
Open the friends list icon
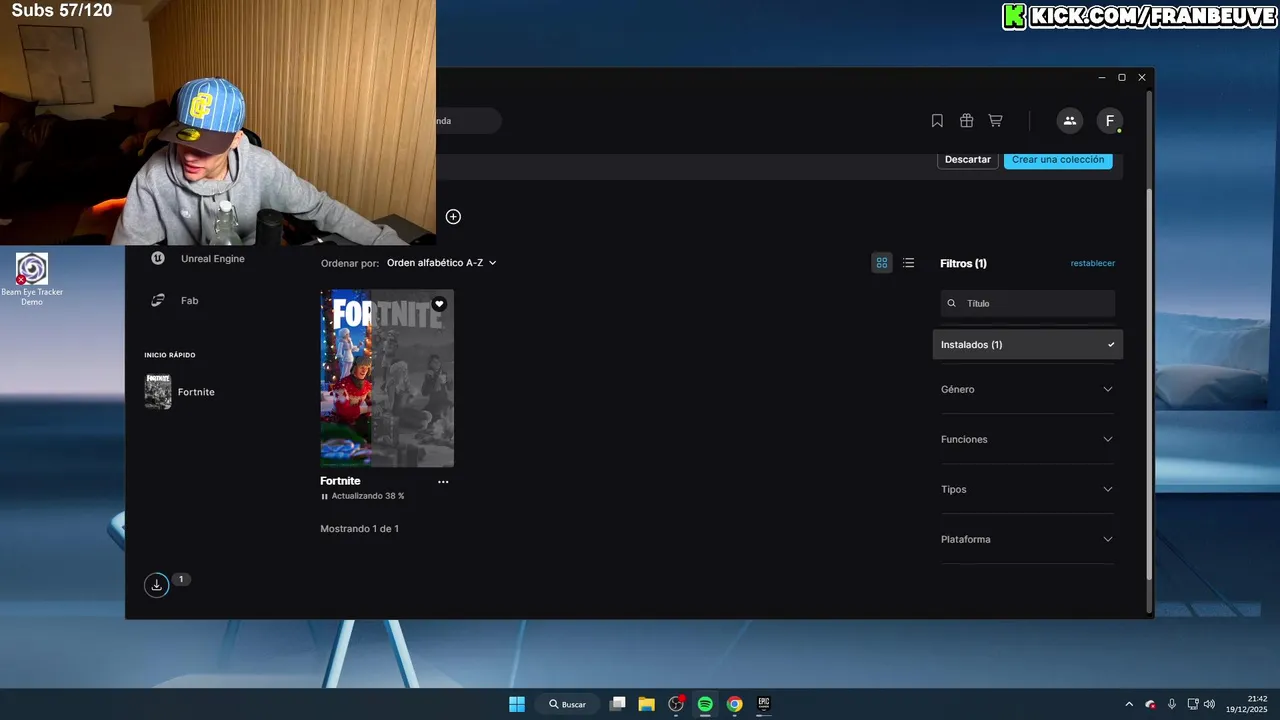click(1070, 121)
